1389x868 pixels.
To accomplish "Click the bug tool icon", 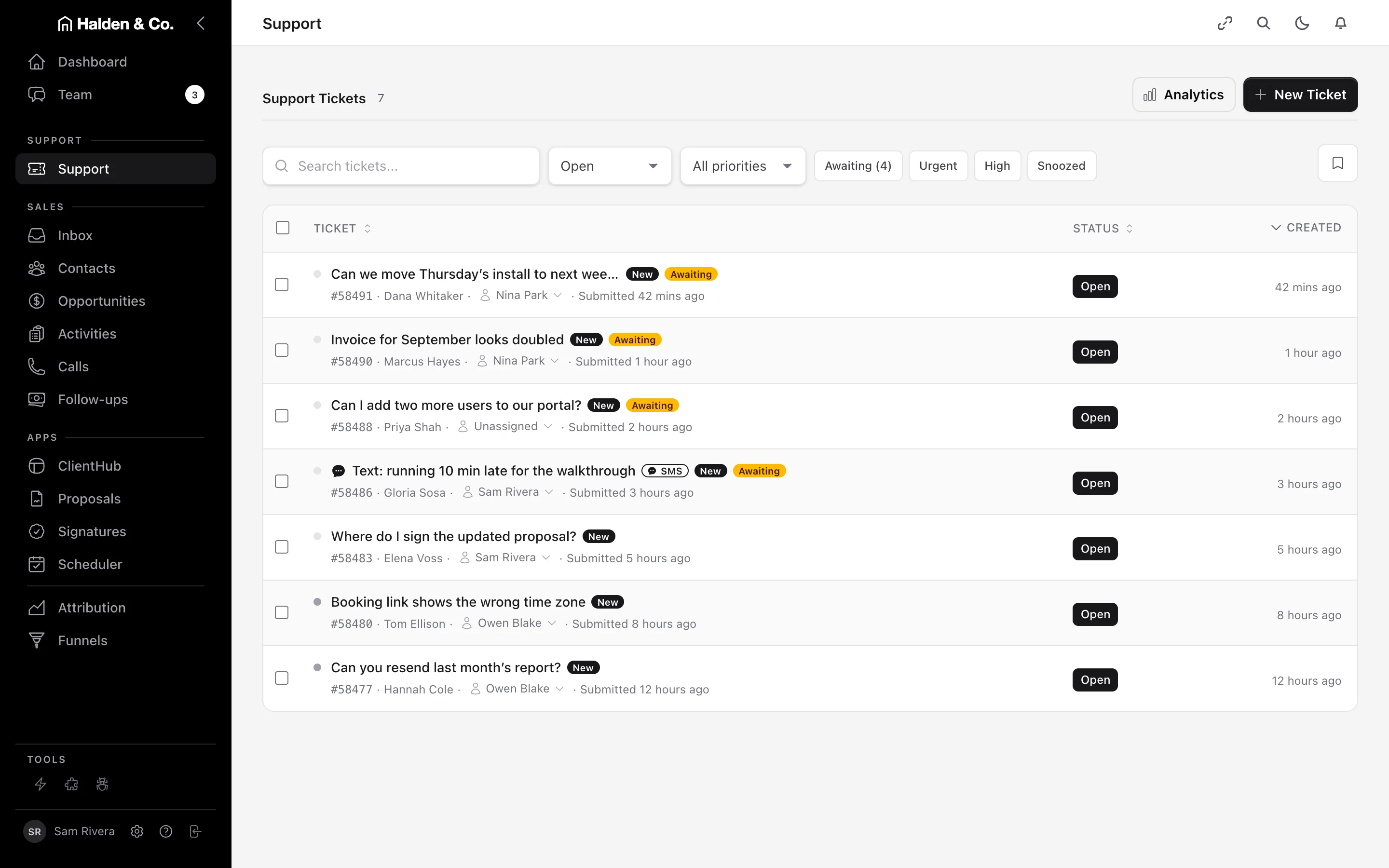I will pyautogui.click(x=102, y=784).
